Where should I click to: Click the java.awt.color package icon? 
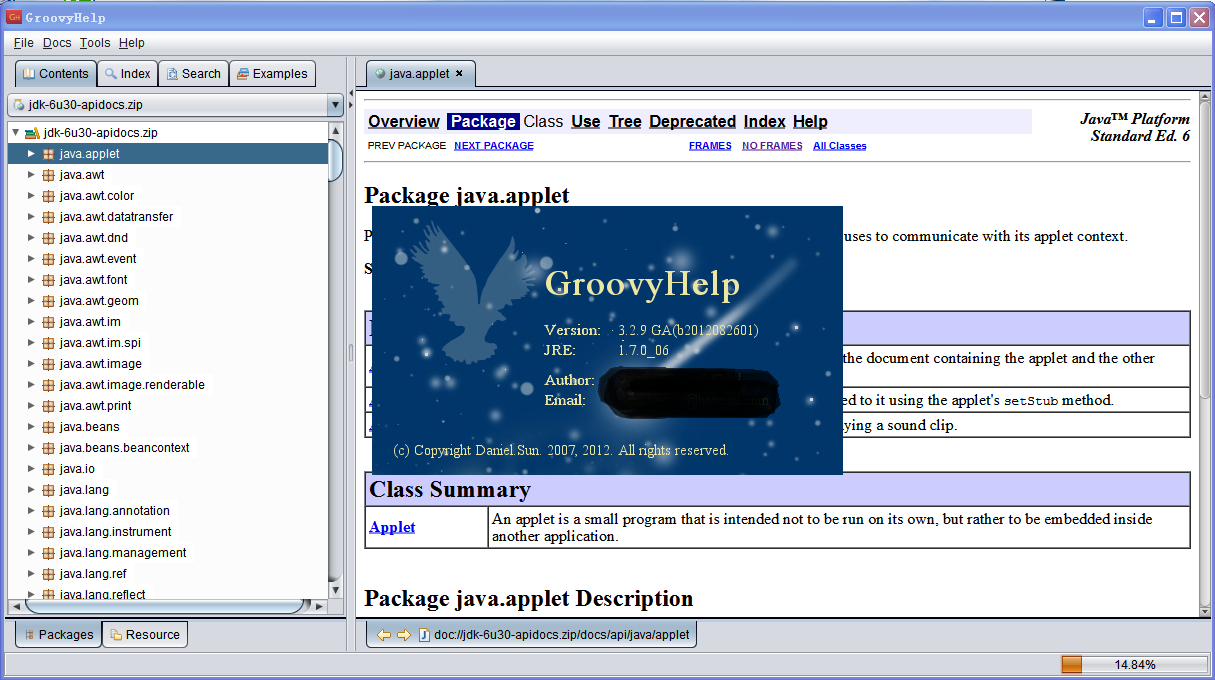pyautogui.click(x=48, y=196)
